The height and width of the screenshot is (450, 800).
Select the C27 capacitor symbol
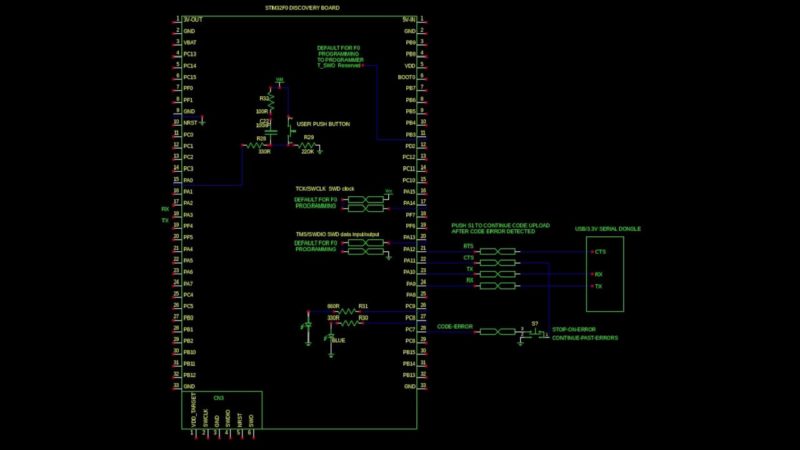[272, 132]
